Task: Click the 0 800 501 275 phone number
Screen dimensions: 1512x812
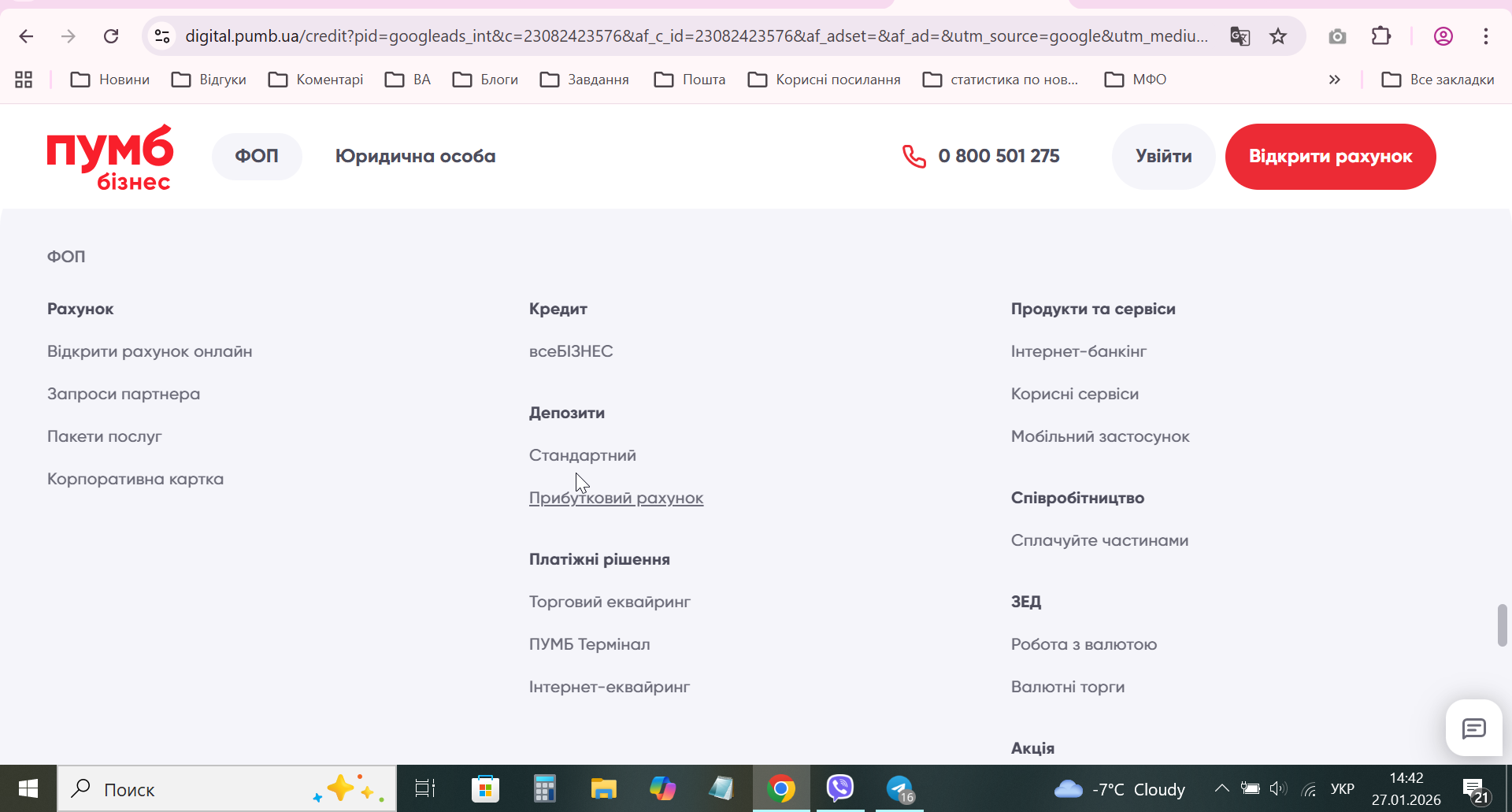Action: (999, 156)
